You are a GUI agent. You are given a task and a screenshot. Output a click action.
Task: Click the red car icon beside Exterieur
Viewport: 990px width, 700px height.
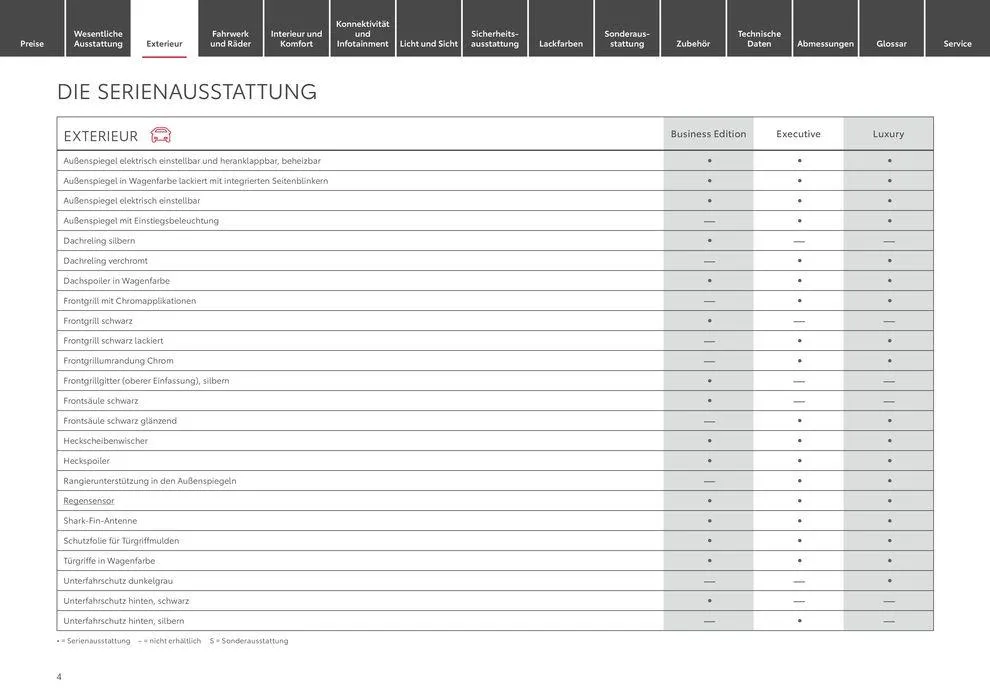[x=160, y=135]
